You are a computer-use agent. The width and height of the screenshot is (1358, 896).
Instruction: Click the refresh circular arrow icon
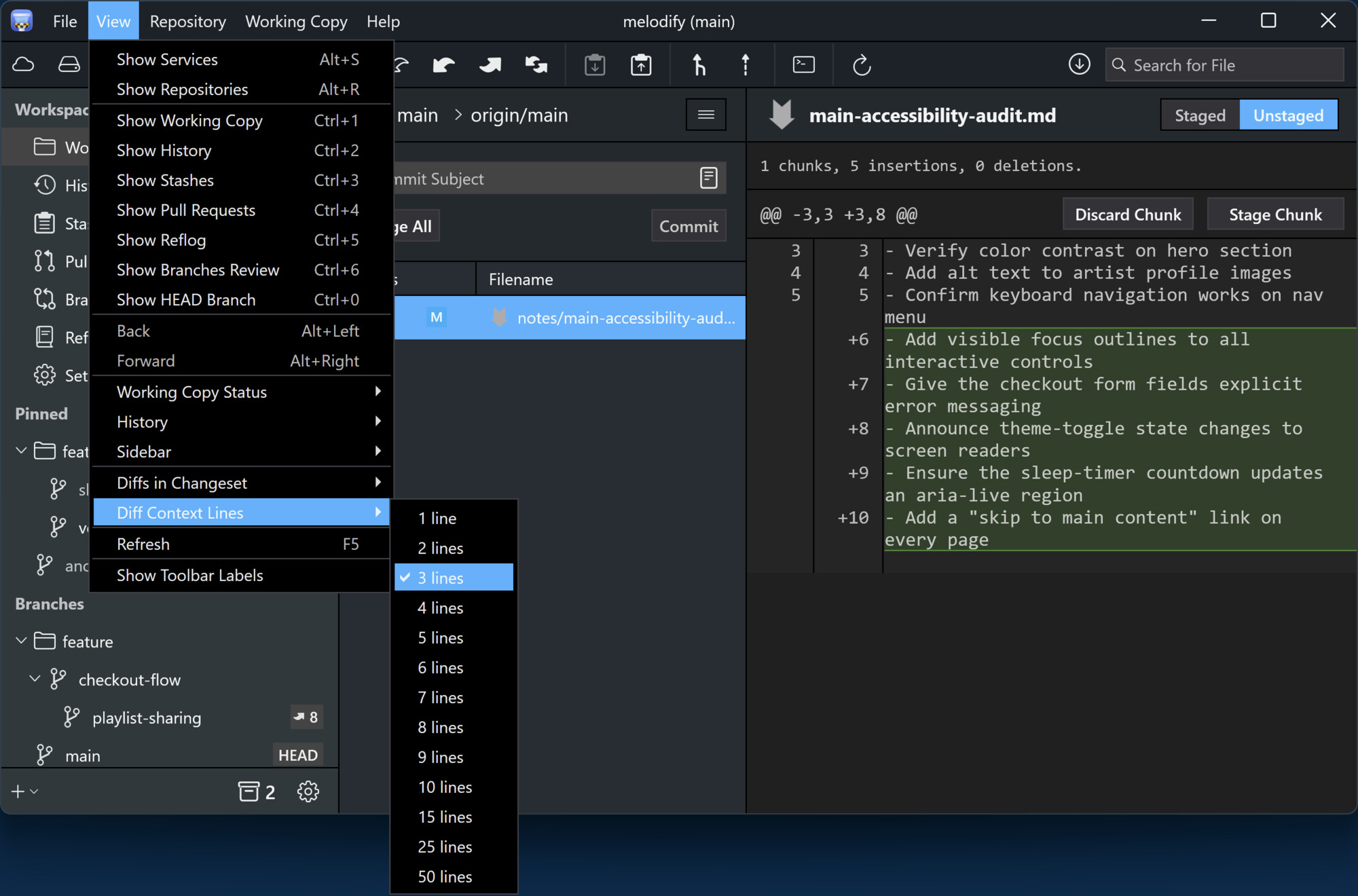tap(862, 65)
